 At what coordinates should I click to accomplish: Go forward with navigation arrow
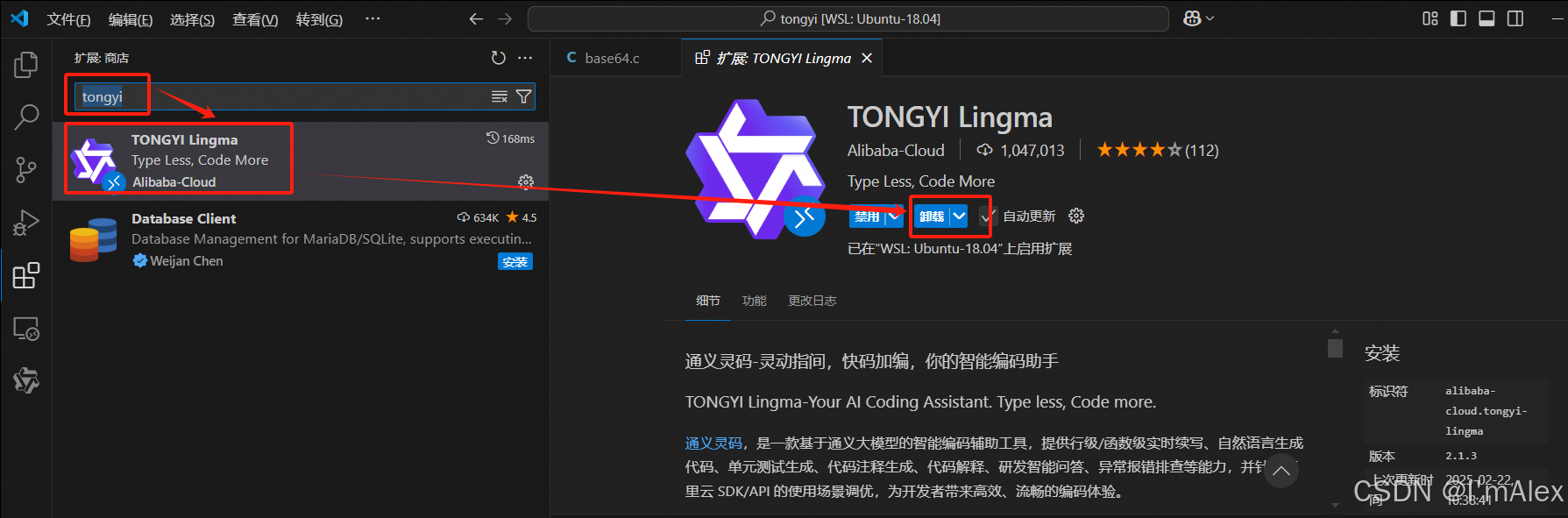pyautogui.click(x=505, y=18)
